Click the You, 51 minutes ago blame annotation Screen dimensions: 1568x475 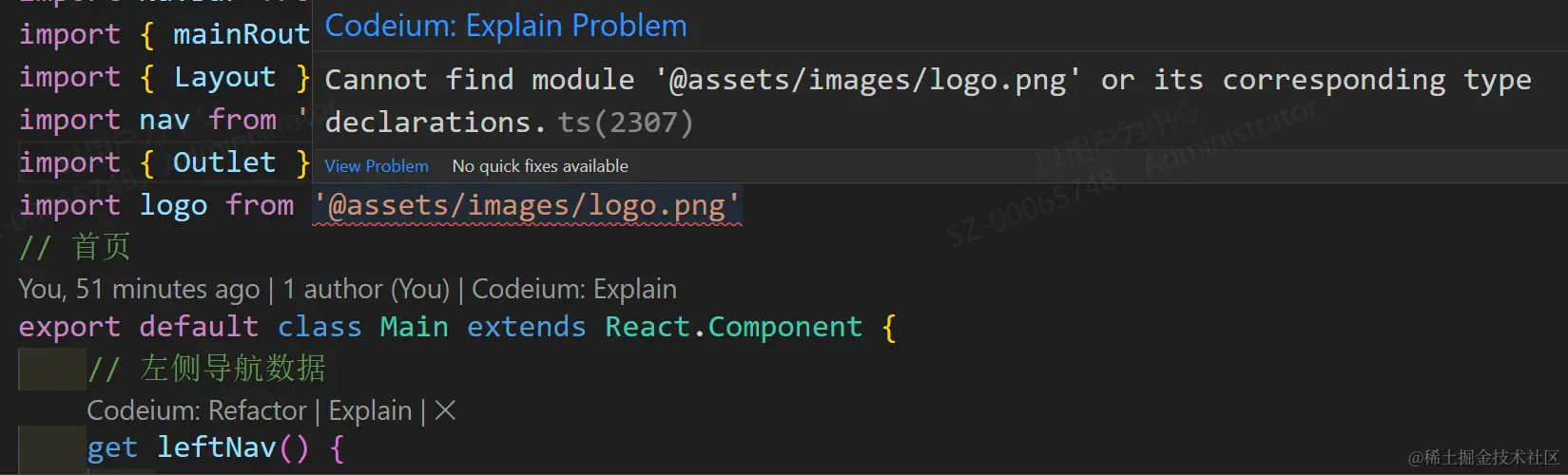139,289
